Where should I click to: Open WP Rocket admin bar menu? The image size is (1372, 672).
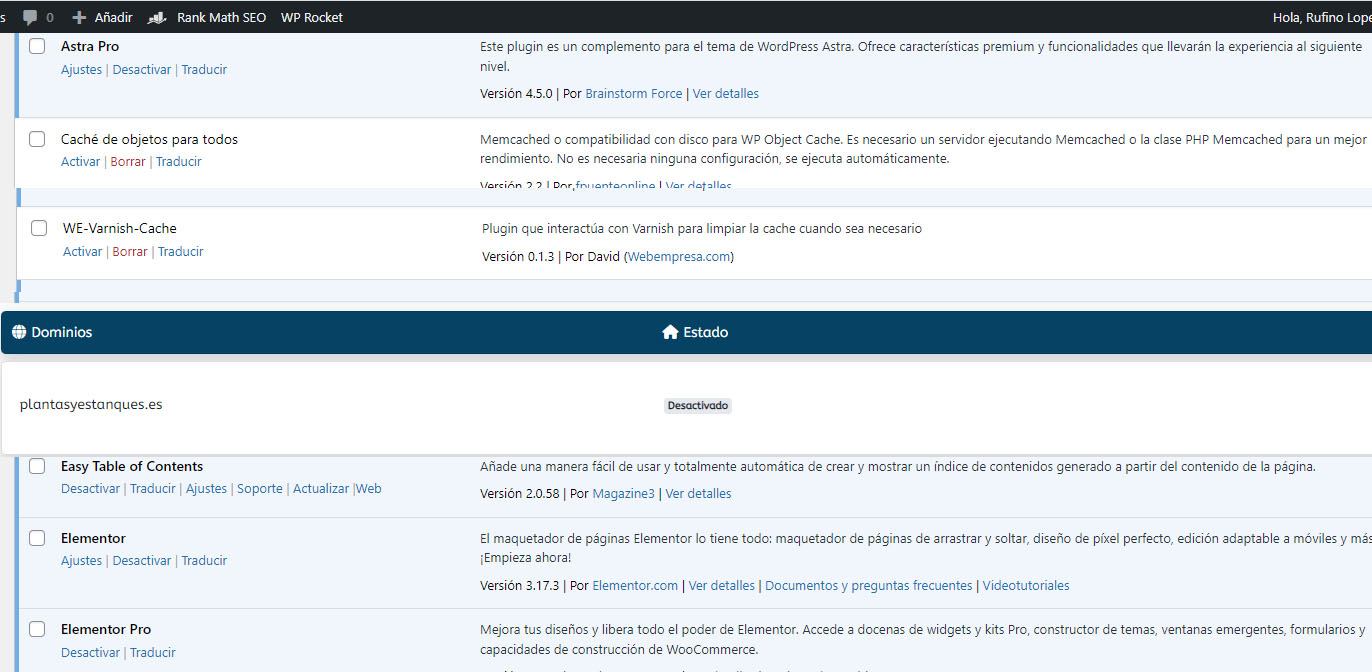point(311,17)
